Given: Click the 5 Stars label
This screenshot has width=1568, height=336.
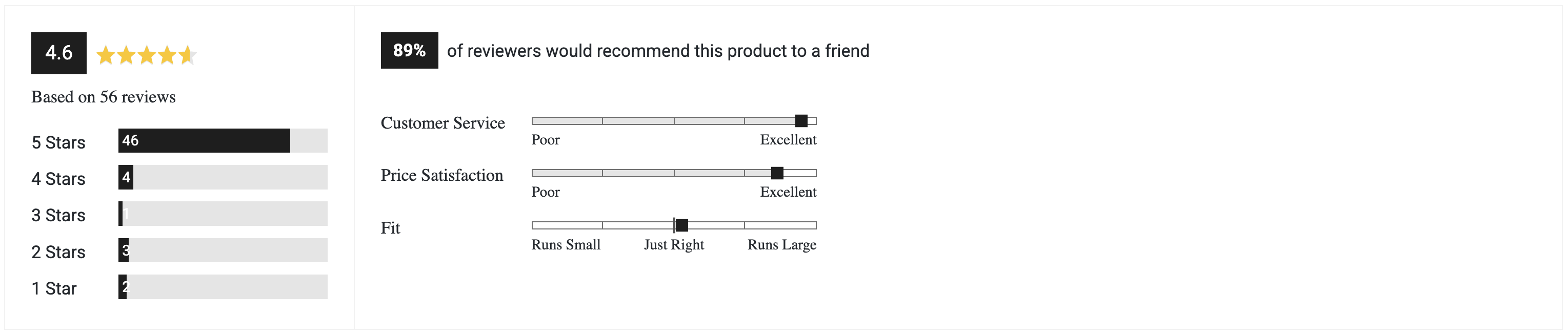Looking at the screenshot, I should [58, 142].
